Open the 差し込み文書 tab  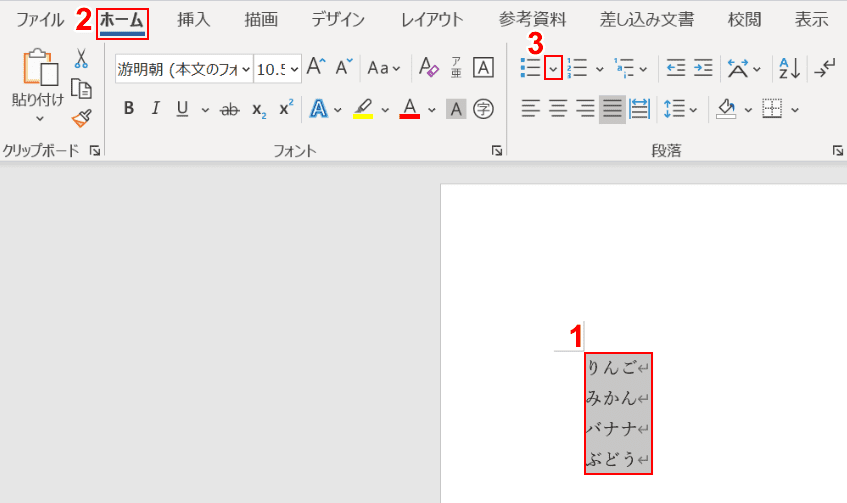pyautogui.click(x=647, y=20)
